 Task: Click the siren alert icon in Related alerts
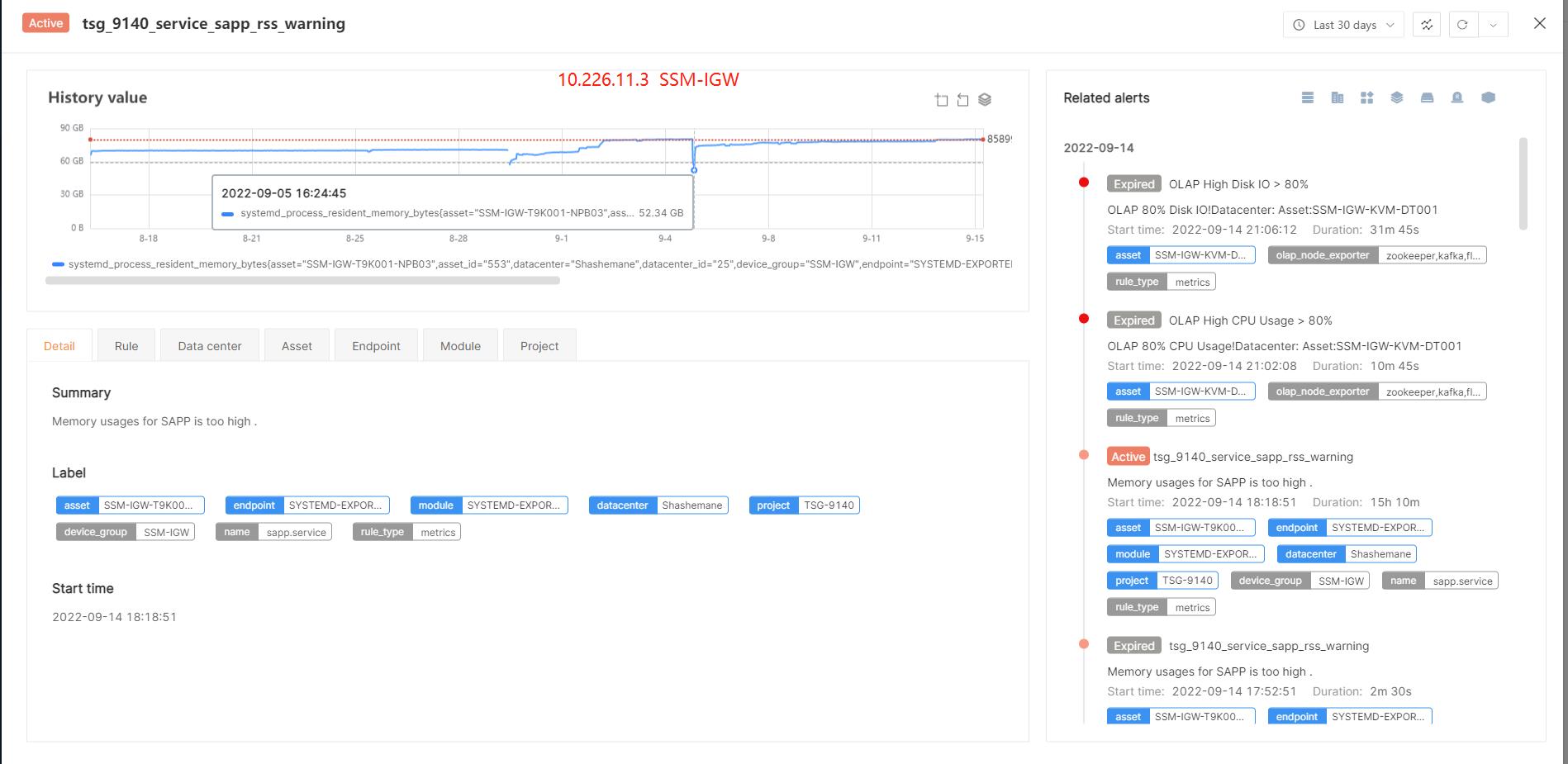tap(1457, 97)
